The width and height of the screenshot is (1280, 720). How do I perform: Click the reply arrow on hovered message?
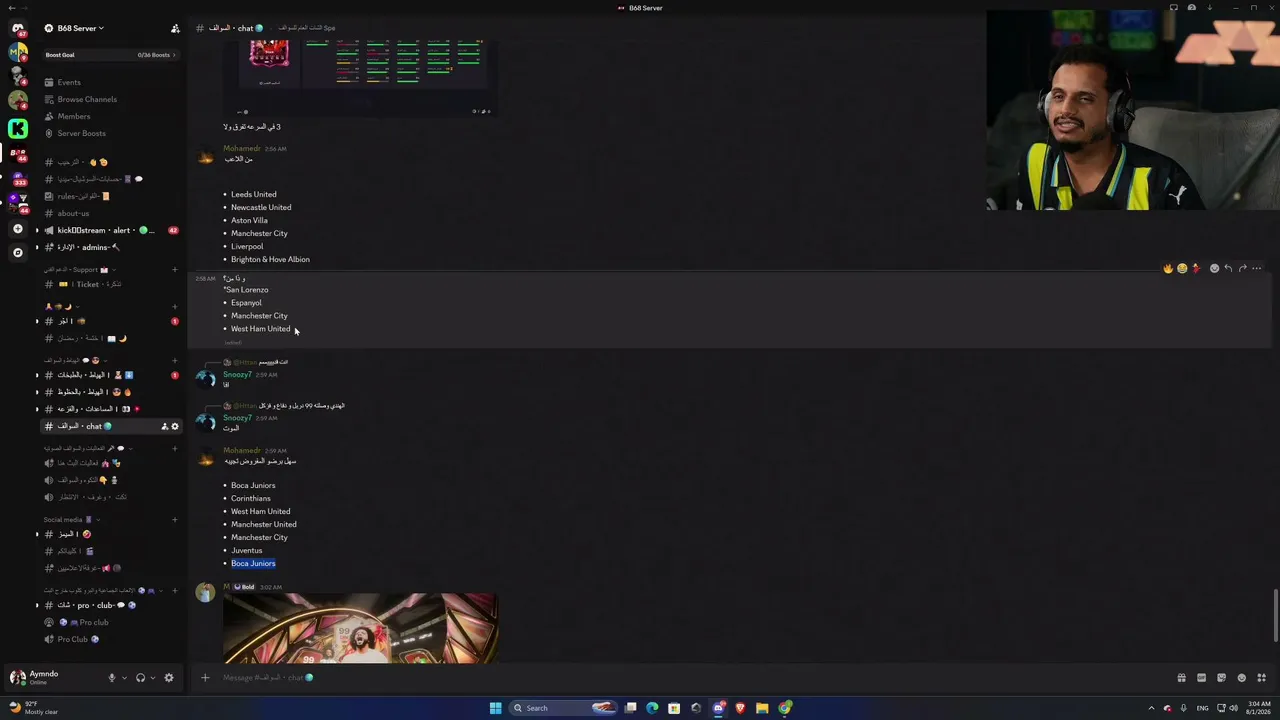click(1228, 268)
